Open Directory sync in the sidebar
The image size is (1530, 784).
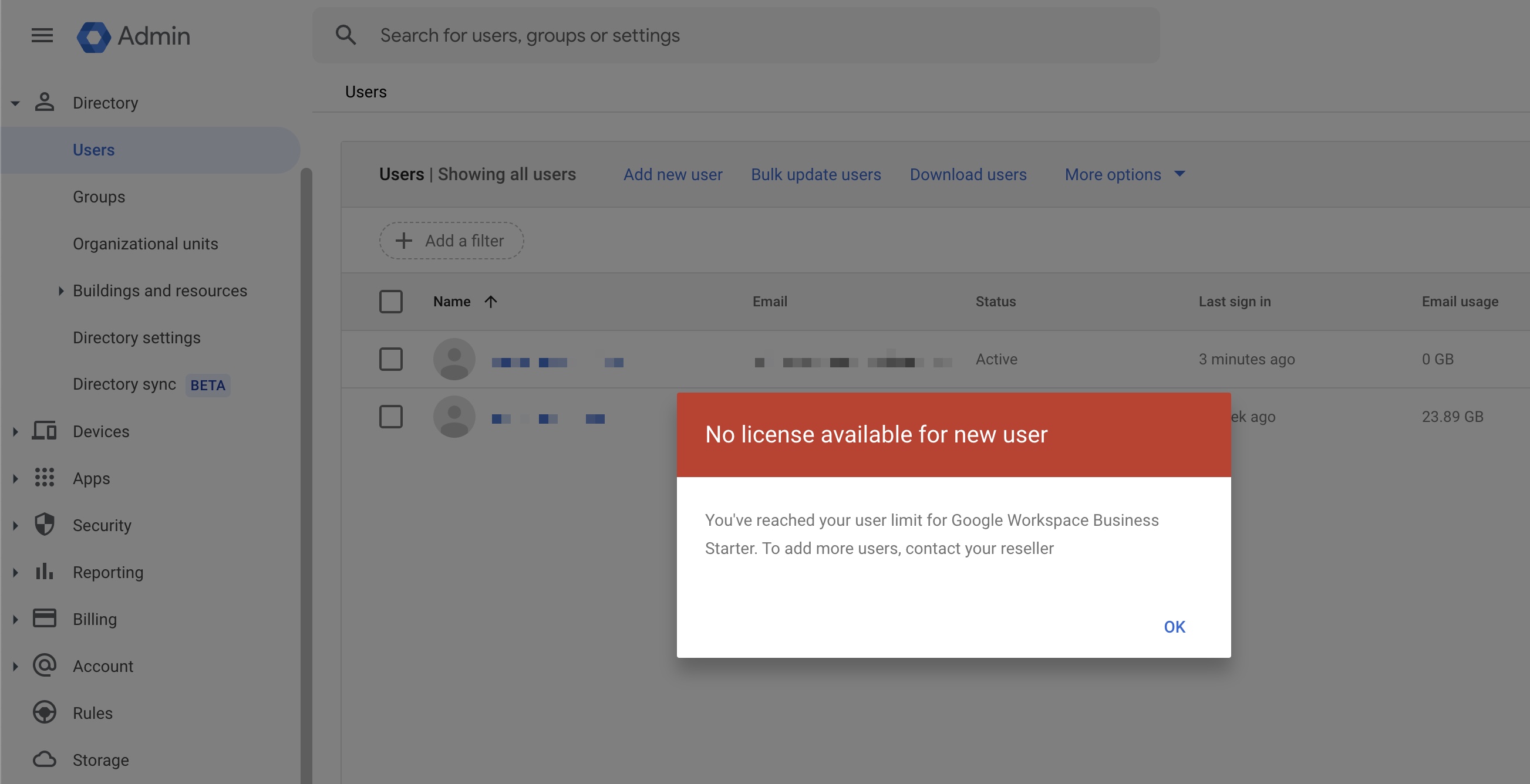click(124, 384)
